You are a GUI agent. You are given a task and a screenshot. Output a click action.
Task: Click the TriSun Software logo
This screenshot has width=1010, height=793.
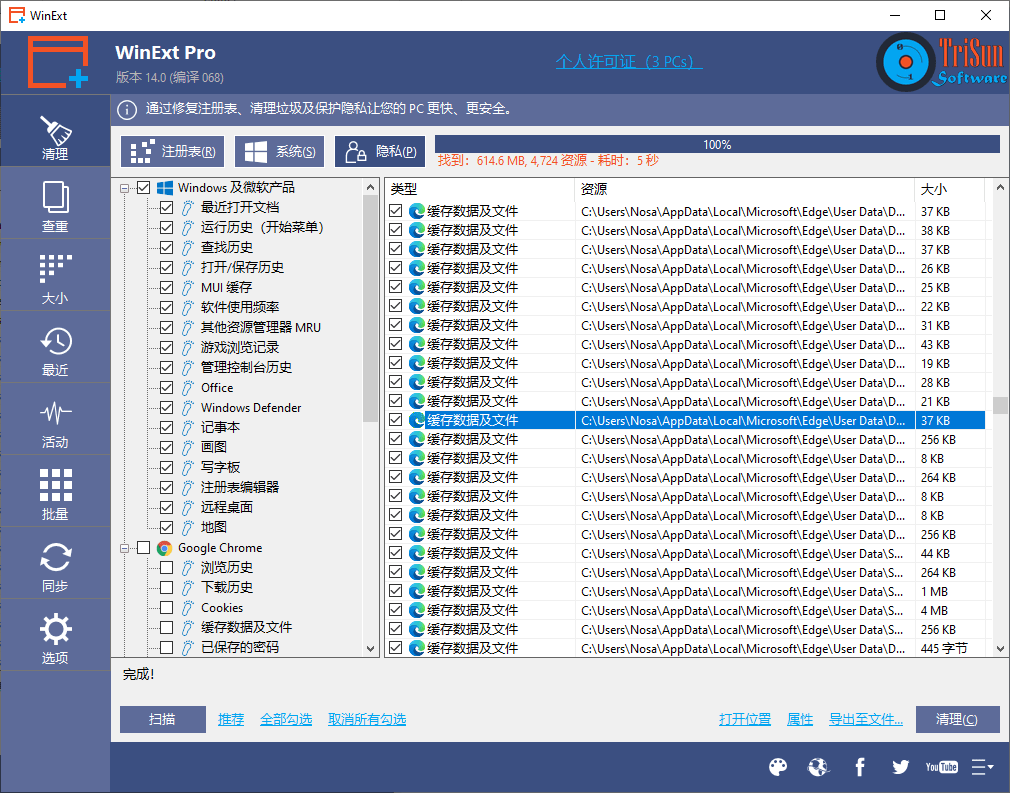(x=941, y=62)
